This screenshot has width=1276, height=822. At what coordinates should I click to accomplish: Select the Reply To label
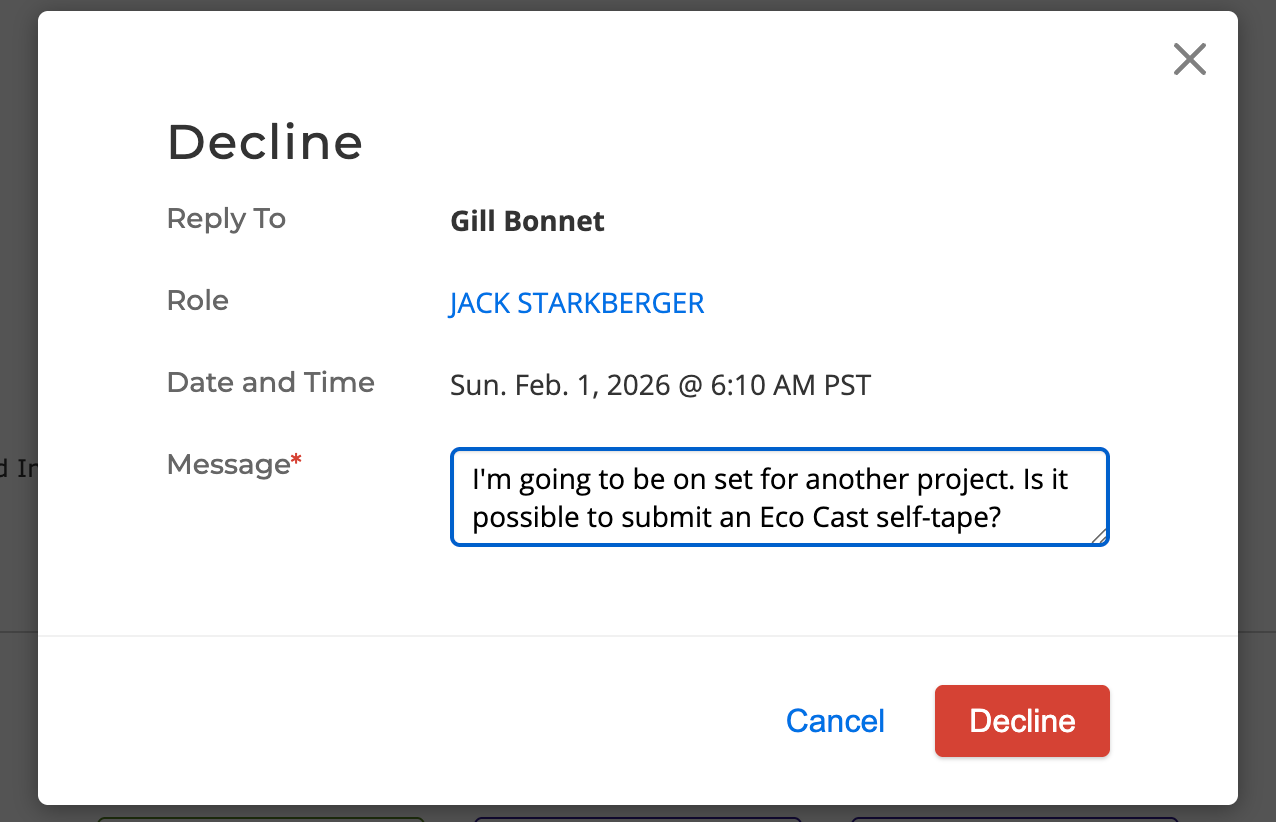(x=226, y=218)
